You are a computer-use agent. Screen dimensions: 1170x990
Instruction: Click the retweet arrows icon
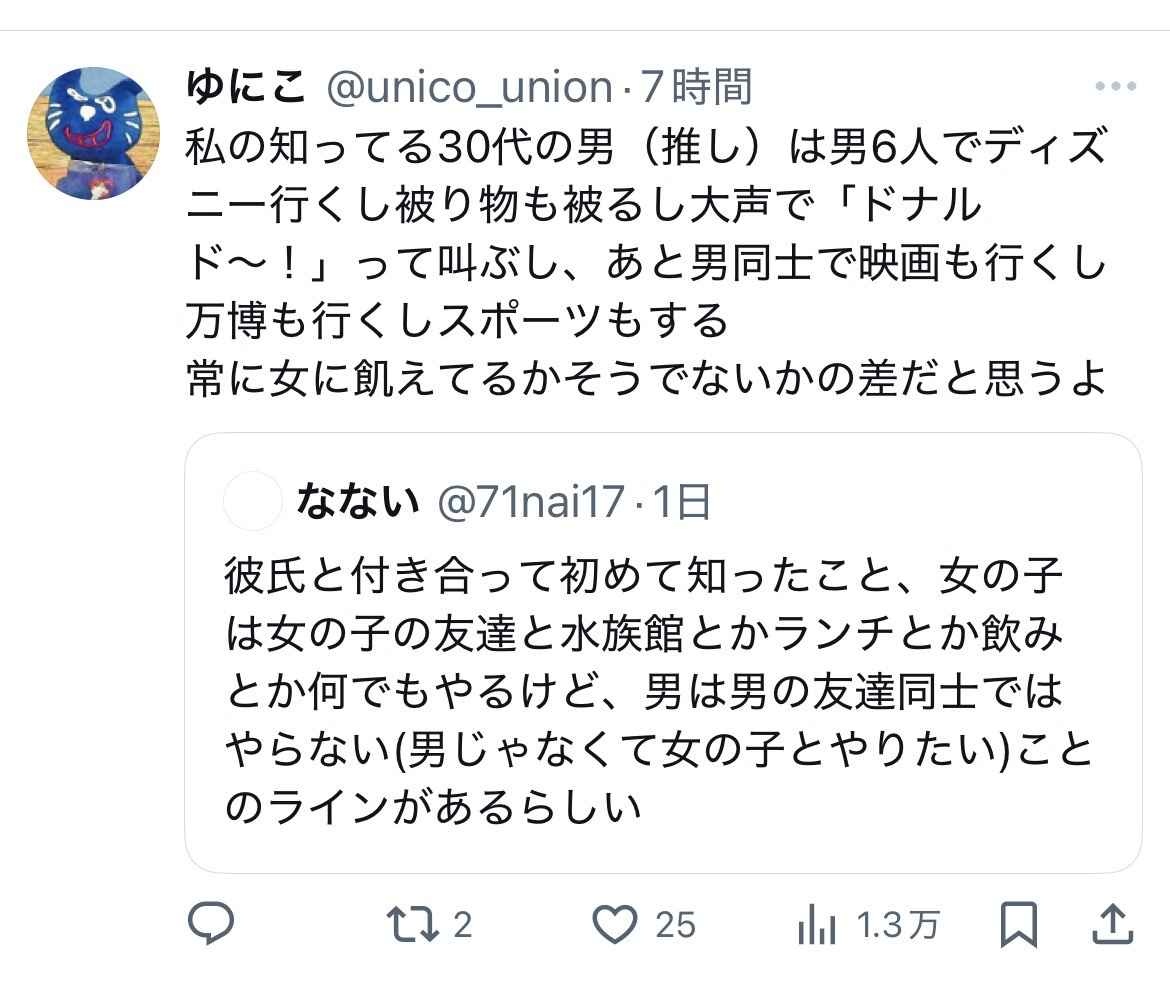click(x=413, y=925)
